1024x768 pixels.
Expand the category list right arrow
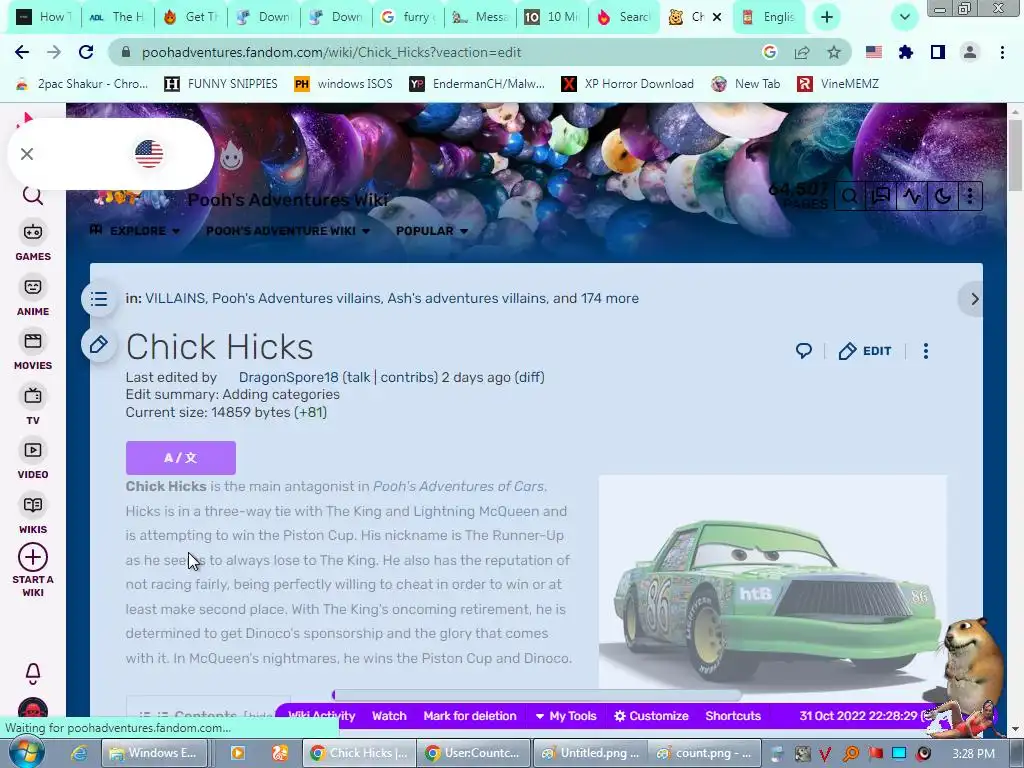click(974, 299)
